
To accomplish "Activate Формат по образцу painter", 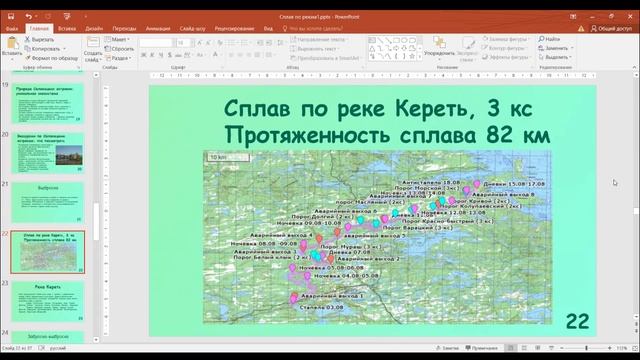I will [x=51, y=58].
